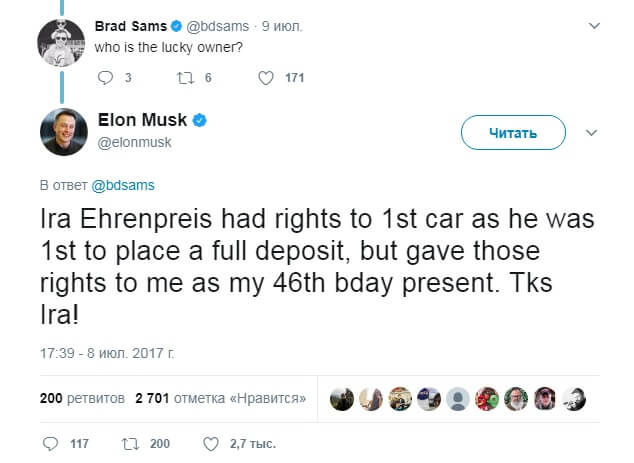Open Brad Sams tweet options chevron
This screenshot has height=463, width=634.
(597, 26)
